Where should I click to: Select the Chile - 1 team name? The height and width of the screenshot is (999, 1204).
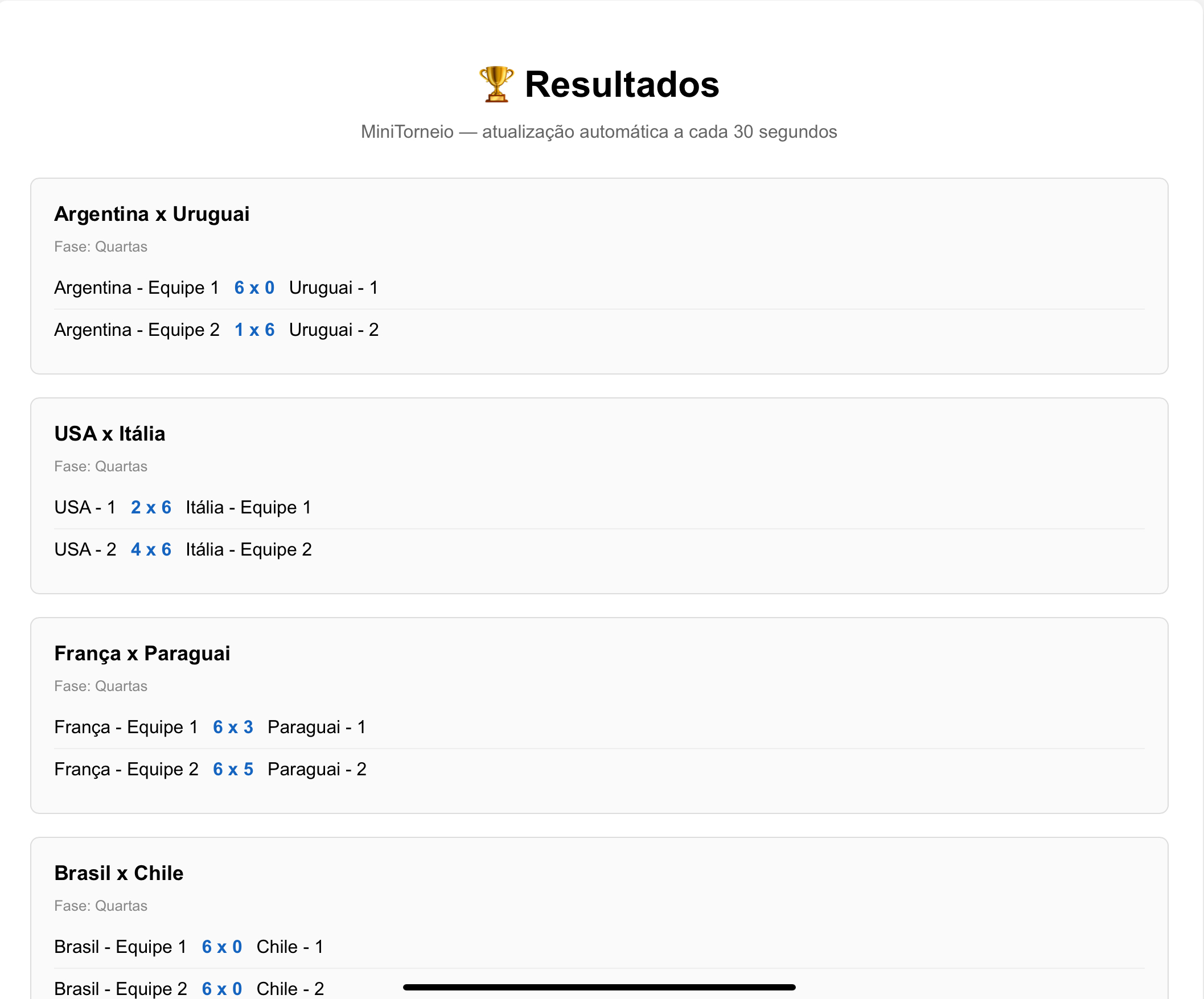(290, 946)
